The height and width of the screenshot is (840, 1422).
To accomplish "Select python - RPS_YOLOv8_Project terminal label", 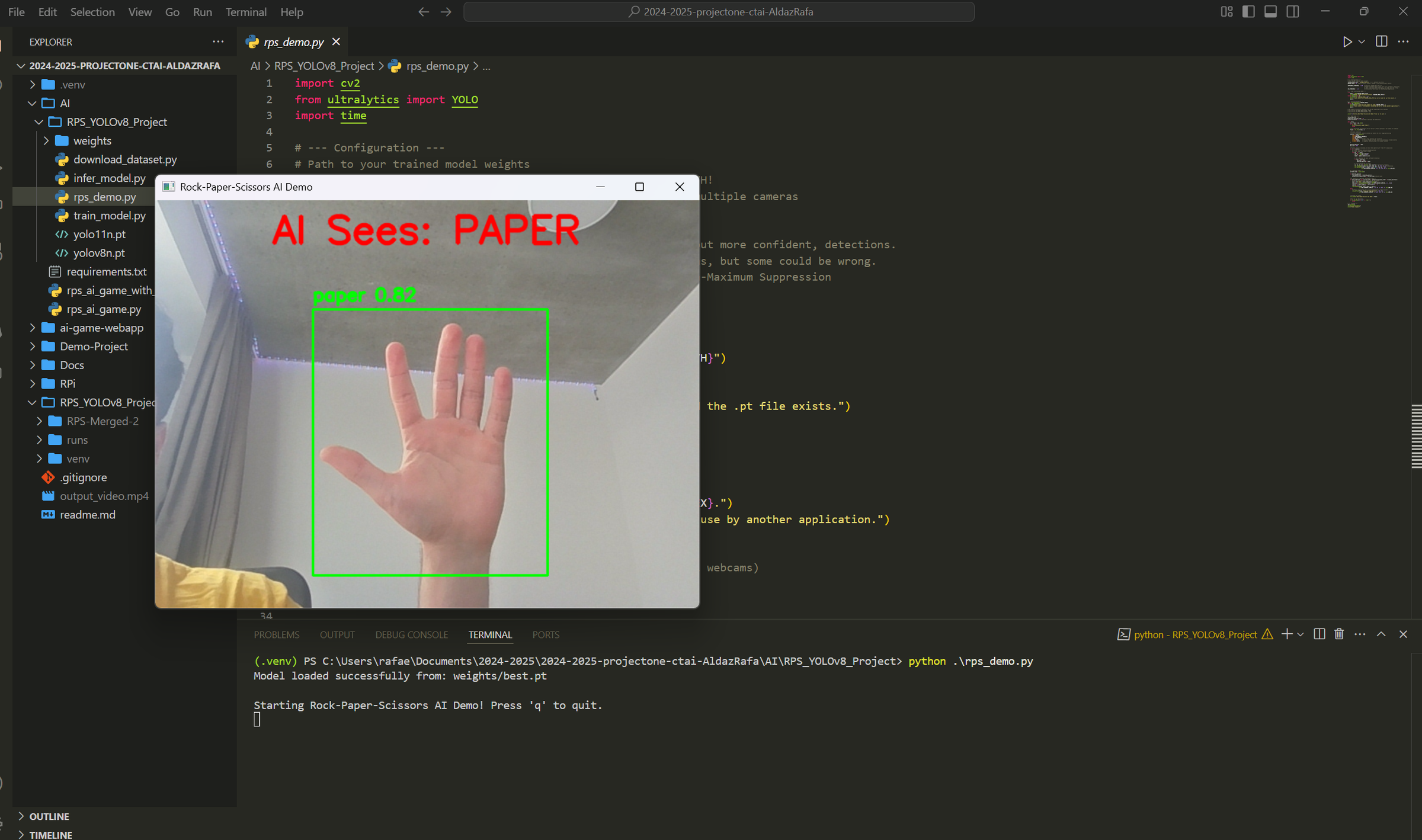I will click(1195, 634).
